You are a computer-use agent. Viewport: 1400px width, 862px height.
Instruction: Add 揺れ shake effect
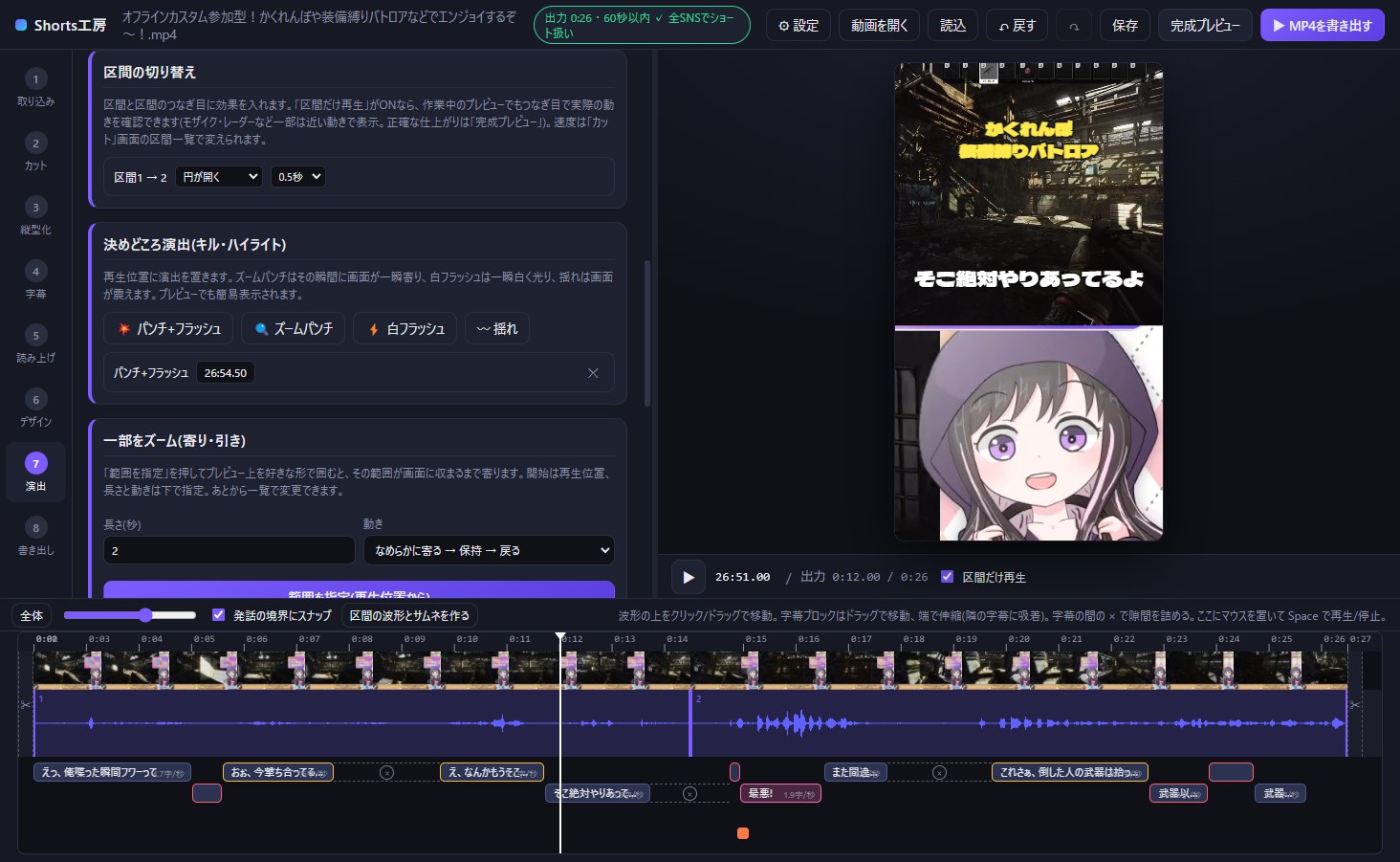pyautogui.click(x=497, y=328)
